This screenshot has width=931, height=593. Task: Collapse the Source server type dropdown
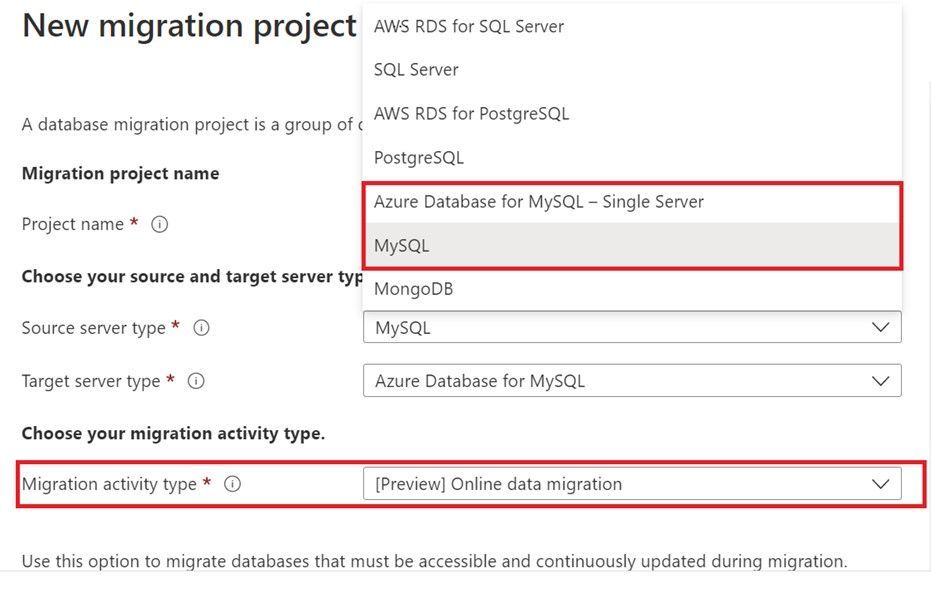click(x=880, y=327)
